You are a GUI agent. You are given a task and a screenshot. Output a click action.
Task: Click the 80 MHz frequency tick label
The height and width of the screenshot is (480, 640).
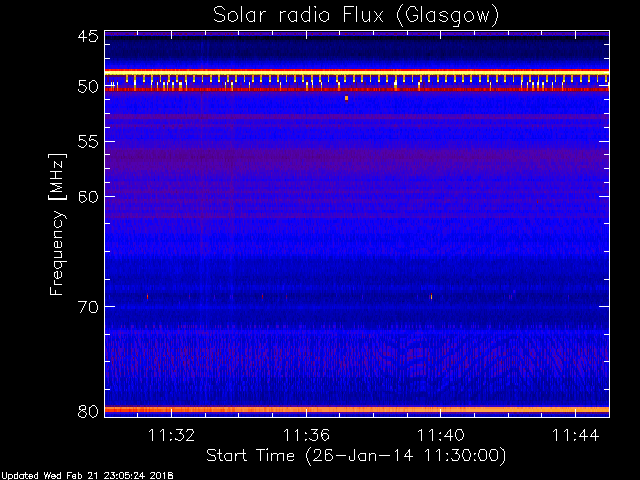point(88,411)
